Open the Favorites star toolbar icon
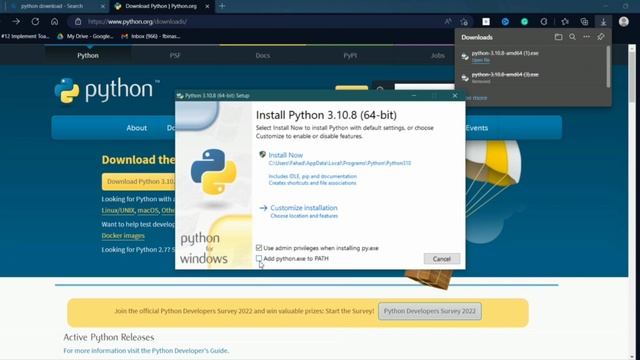The width and height of the screenshot is (640, 360). [565, 22]
